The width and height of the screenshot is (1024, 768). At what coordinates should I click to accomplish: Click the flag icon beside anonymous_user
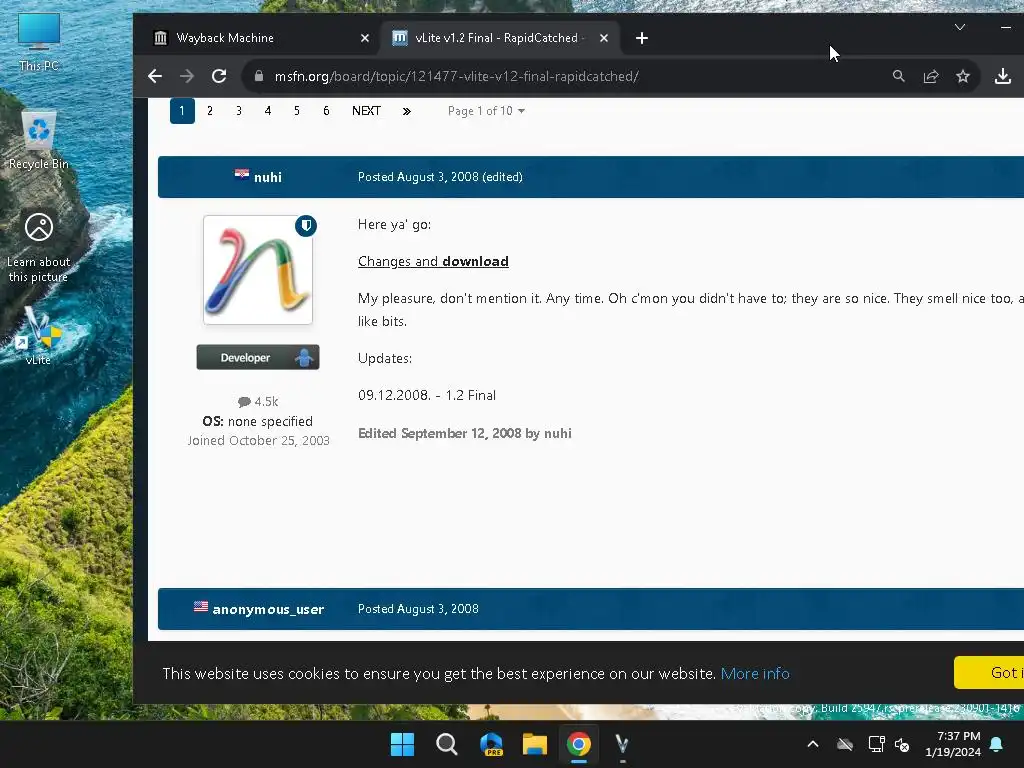(201, 607)
